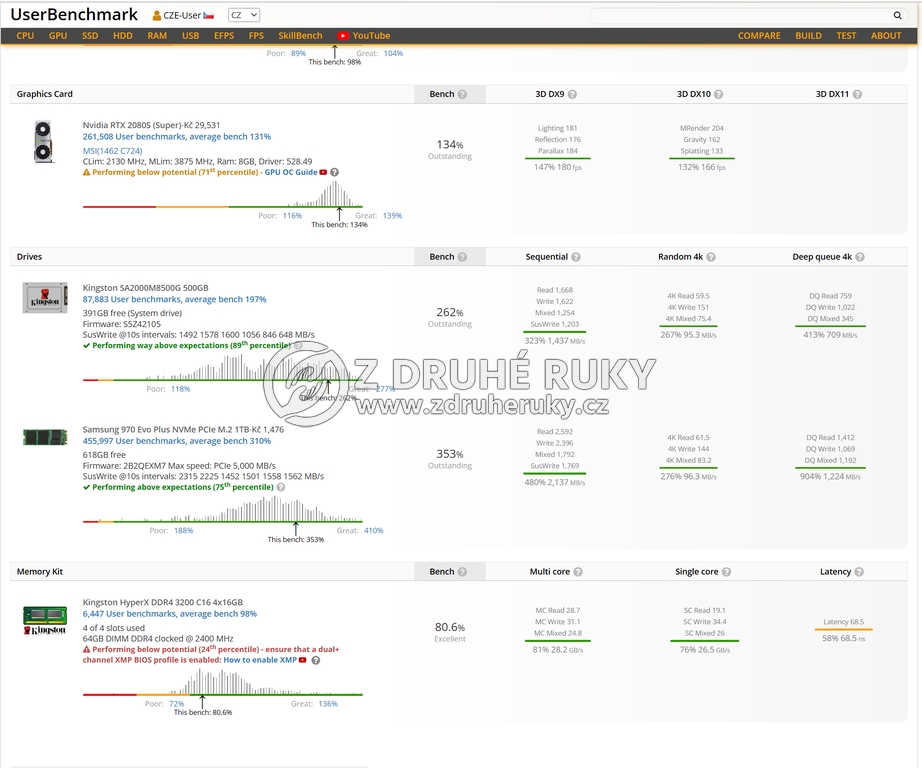922x768 pixels.
Task: Open the TEST page
Action: [x=846, y=36]
